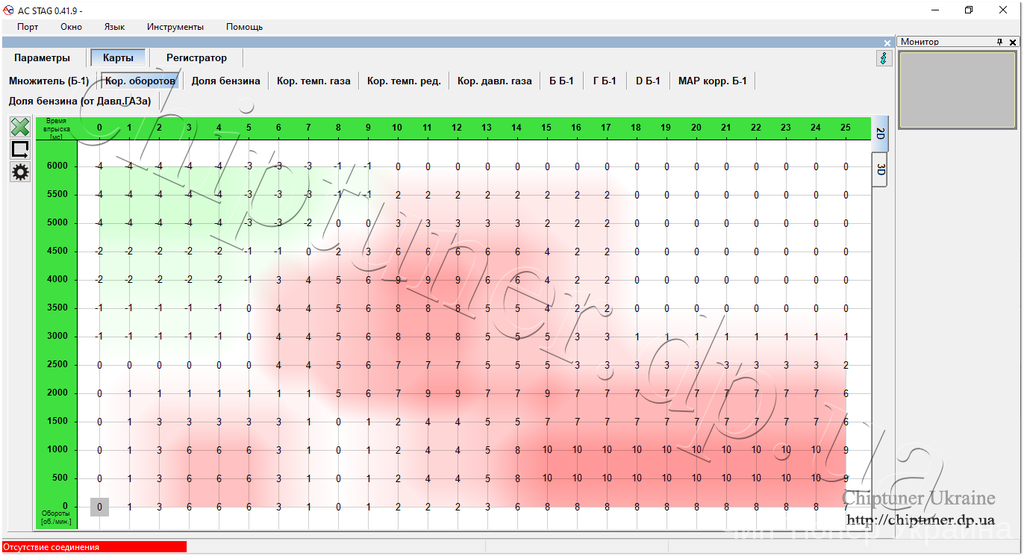Click the 500 RPM row header
This screenshot has height=556, width=1024.
tap(59, 478)
